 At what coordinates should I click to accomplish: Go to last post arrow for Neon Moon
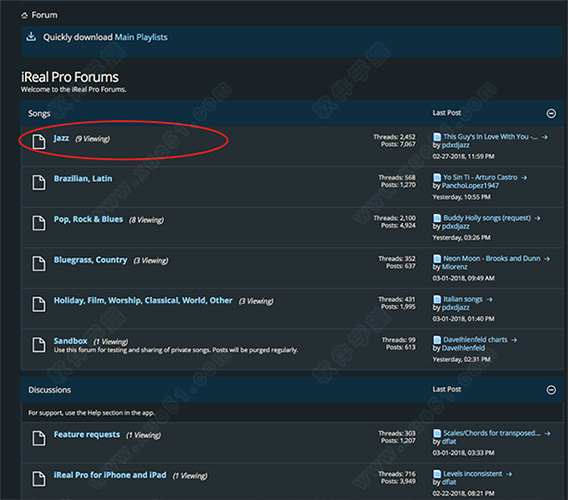coord(547,259)
